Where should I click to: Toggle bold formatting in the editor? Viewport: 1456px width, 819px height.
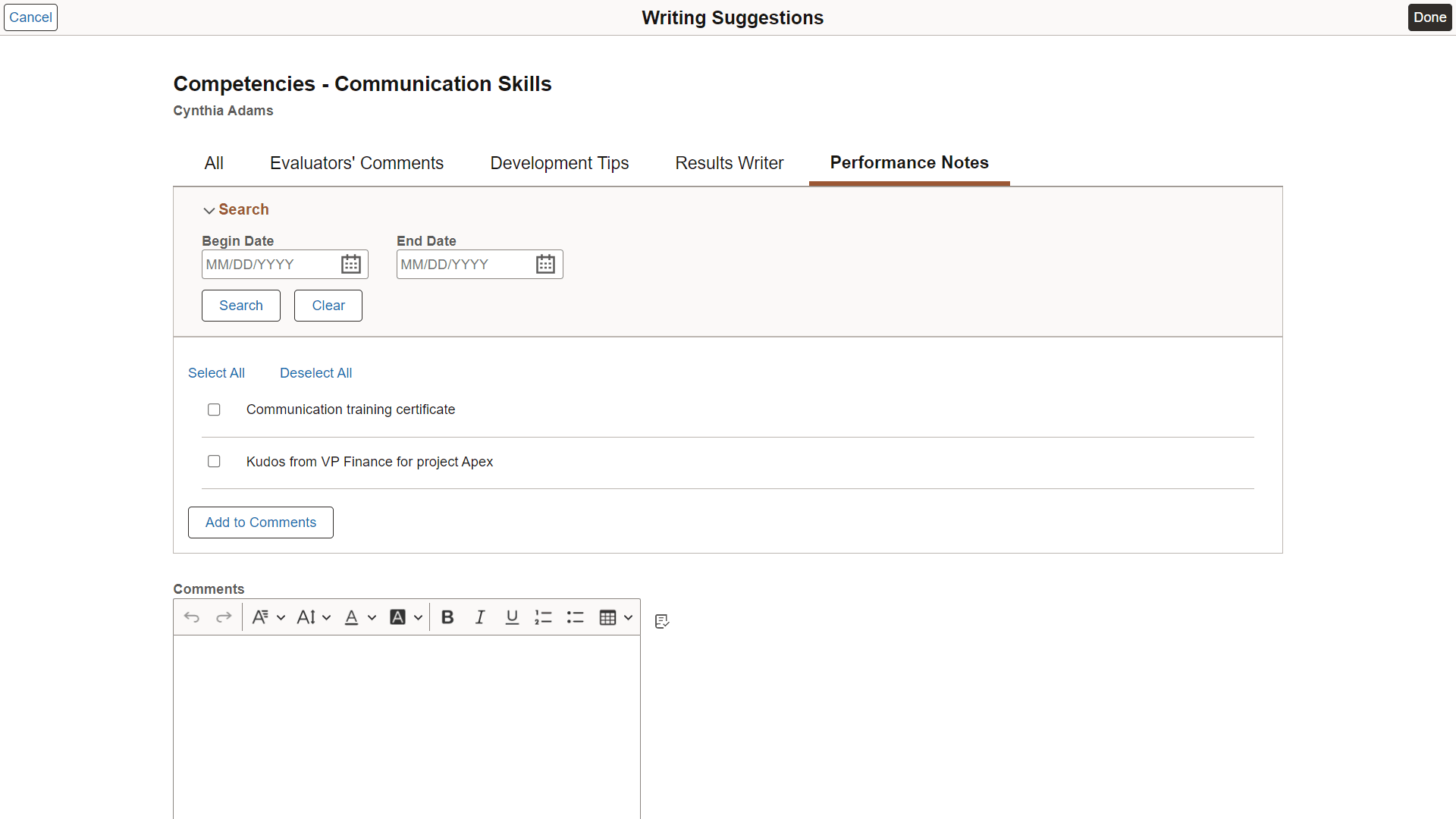point(447,617)
